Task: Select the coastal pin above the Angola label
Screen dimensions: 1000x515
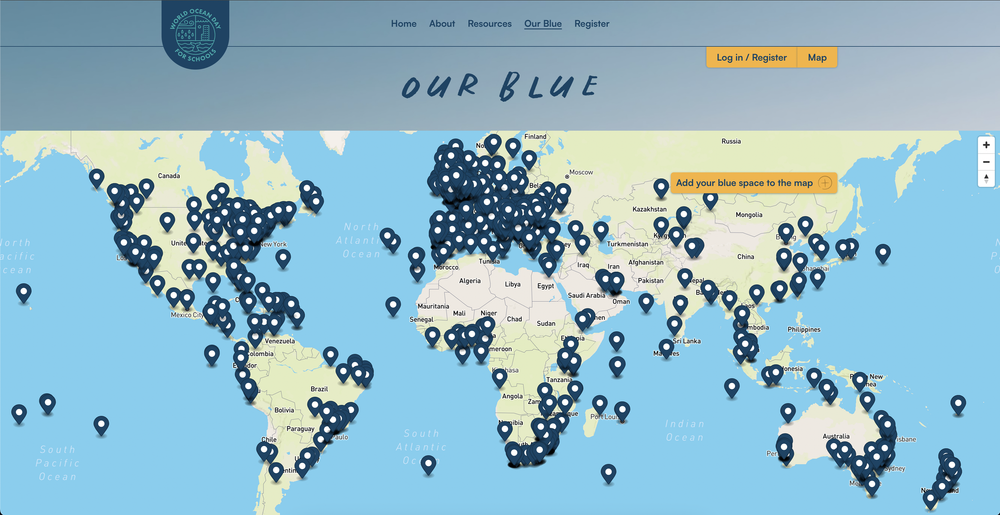Action: tap(499, 378)
